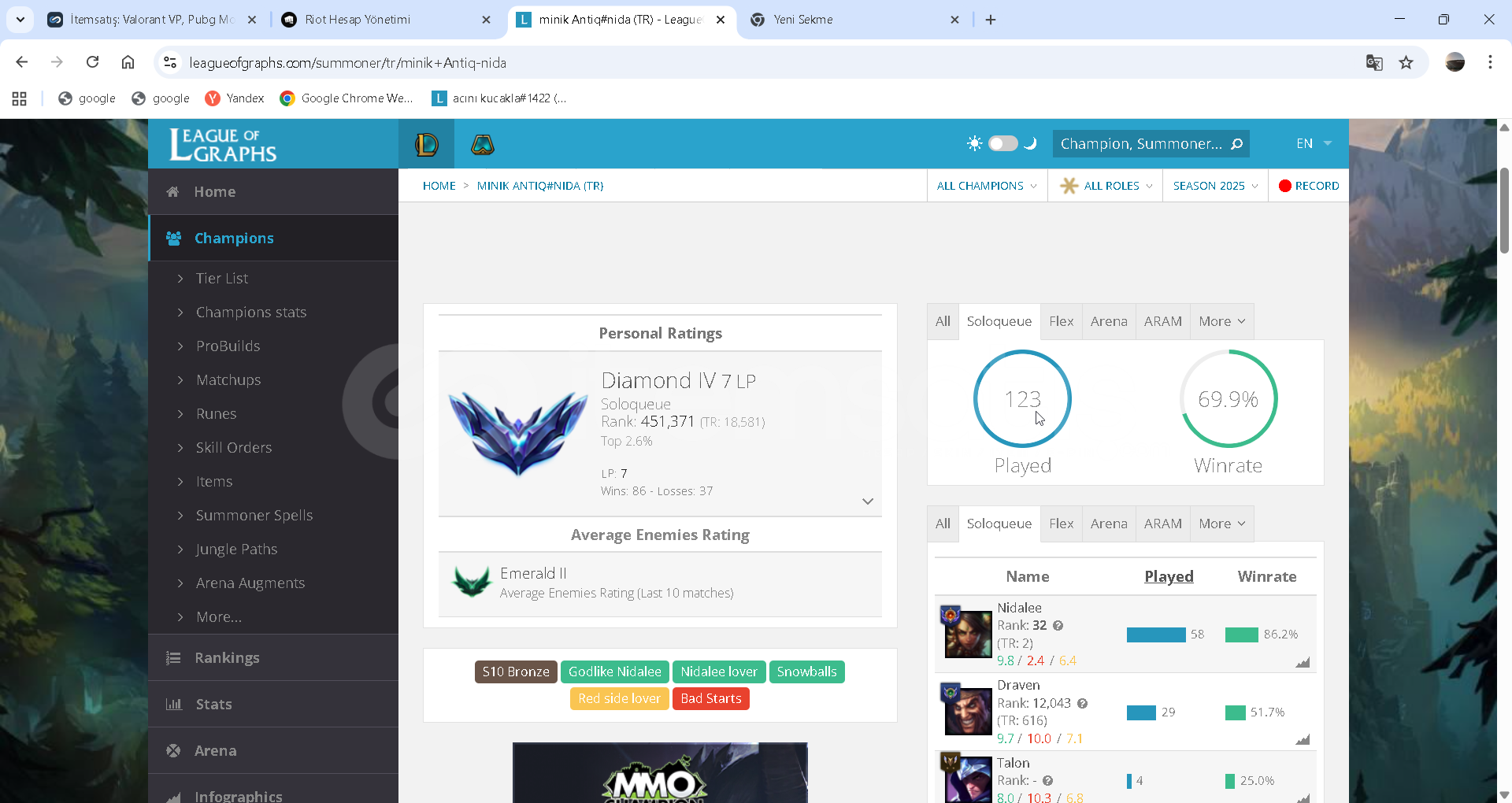Select ARAM tab in champions table
This screenshot has width=1512, height=803.
[1162, 524]
